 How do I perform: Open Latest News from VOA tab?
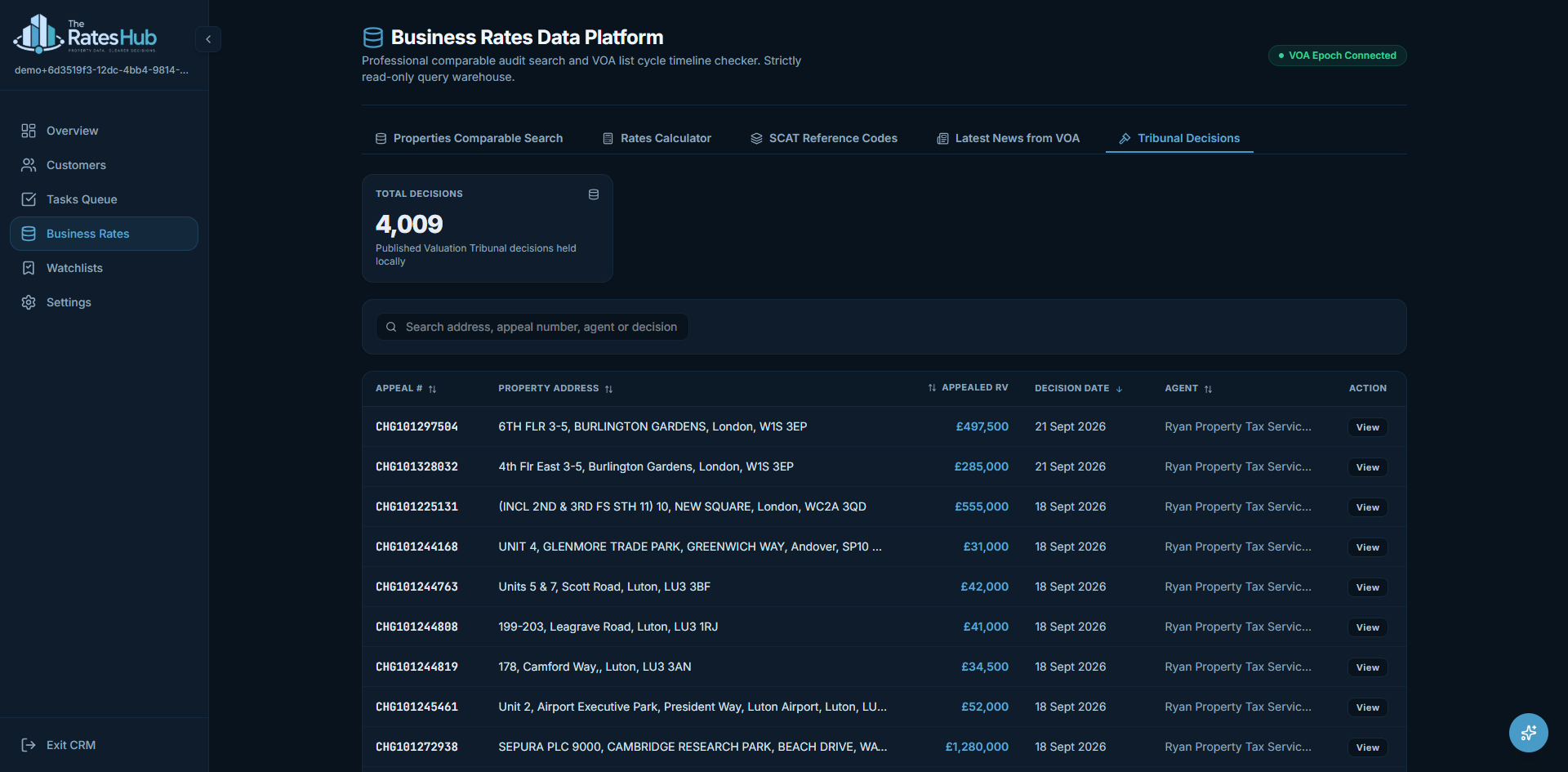1008,138
